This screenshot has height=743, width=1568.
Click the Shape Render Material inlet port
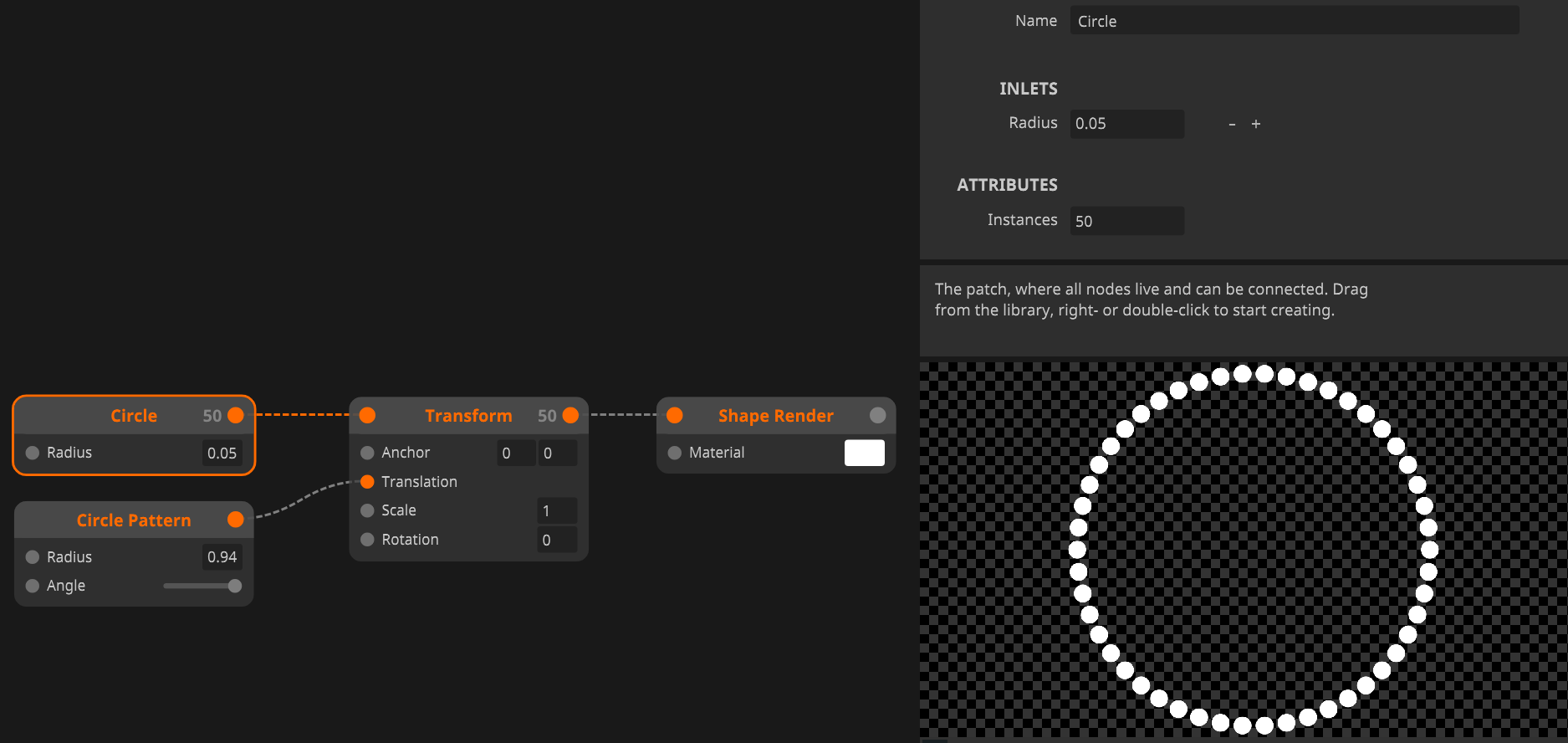675,453
